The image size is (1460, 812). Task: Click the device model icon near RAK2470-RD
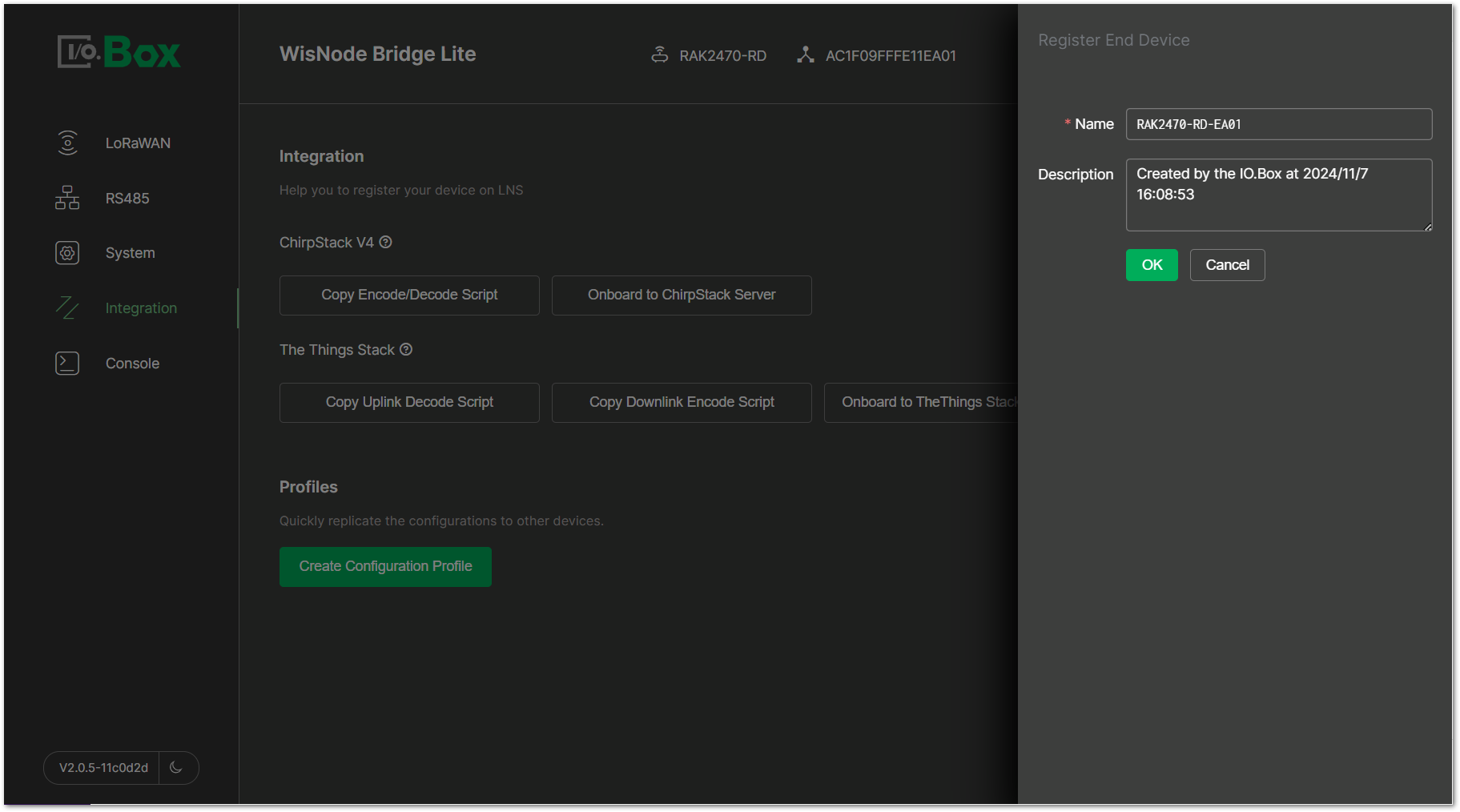click(x=659, y=54)
